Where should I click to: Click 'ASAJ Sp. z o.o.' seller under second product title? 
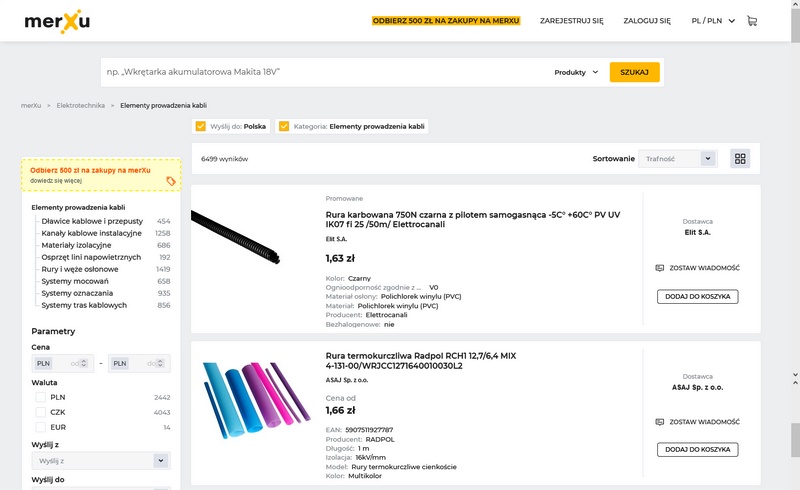click(347, 380)
